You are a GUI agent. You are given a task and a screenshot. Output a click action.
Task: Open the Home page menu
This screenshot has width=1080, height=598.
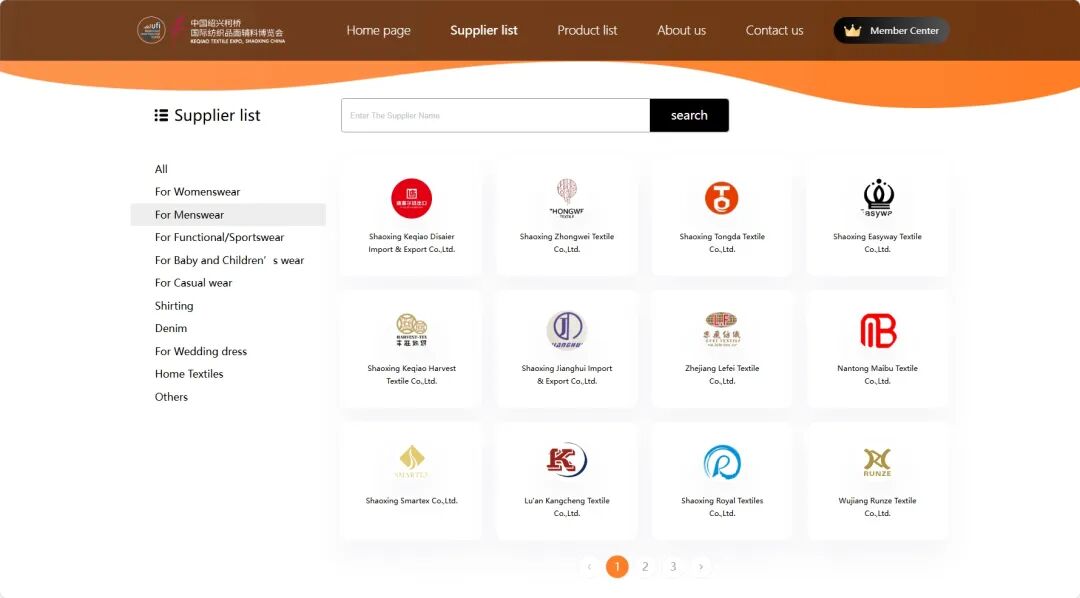click(378, 30)
